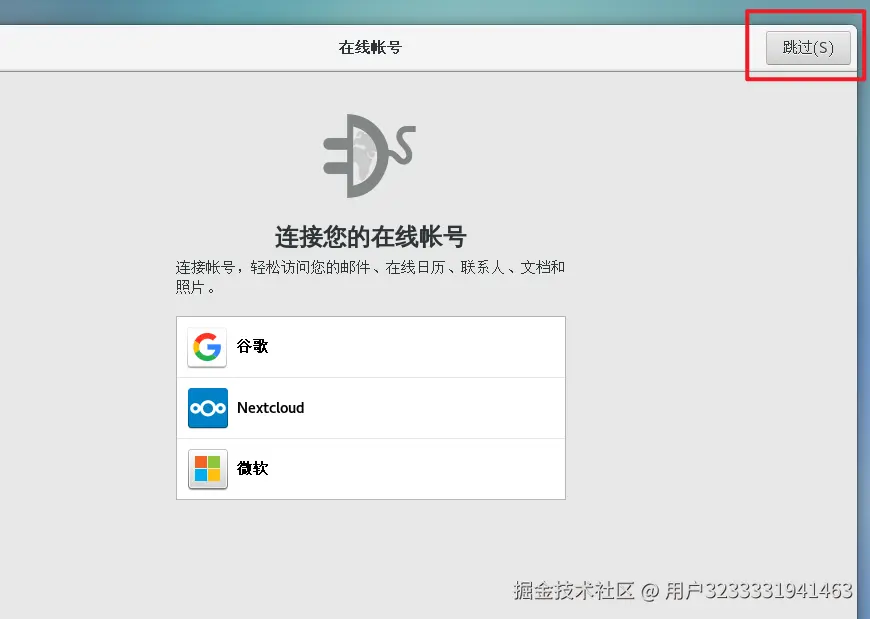Click the 跳过(S) skip button
This screenshot has height=619, width=870.
(x=808, y=48)
